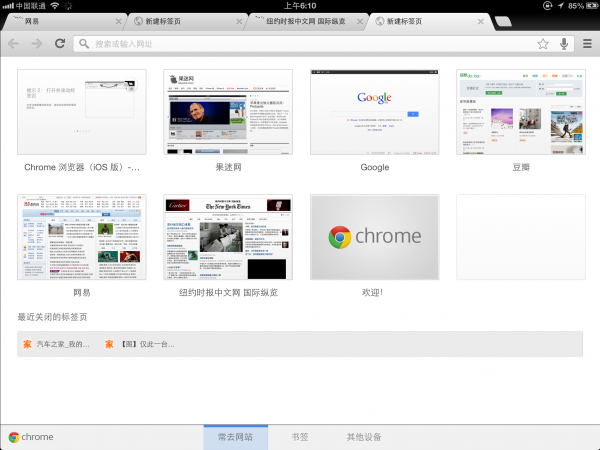Tap the 搜索或输入网址 address field
Screen dimensions: 600x450
pyautogui.click(x=323, y=44)
